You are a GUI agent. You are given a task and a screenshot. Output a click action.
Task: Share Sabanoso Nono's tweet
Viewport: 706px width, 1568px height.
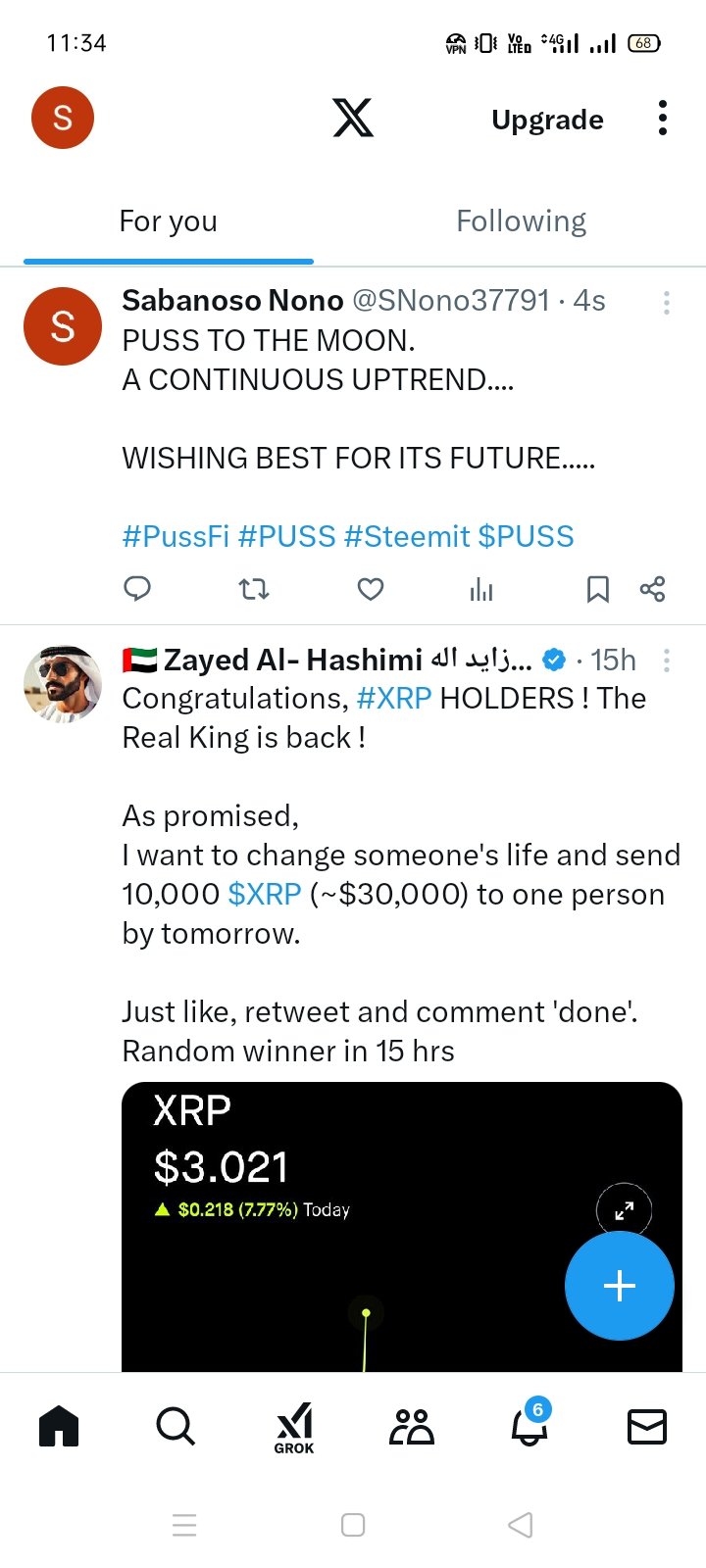click(x=652, y=589)
